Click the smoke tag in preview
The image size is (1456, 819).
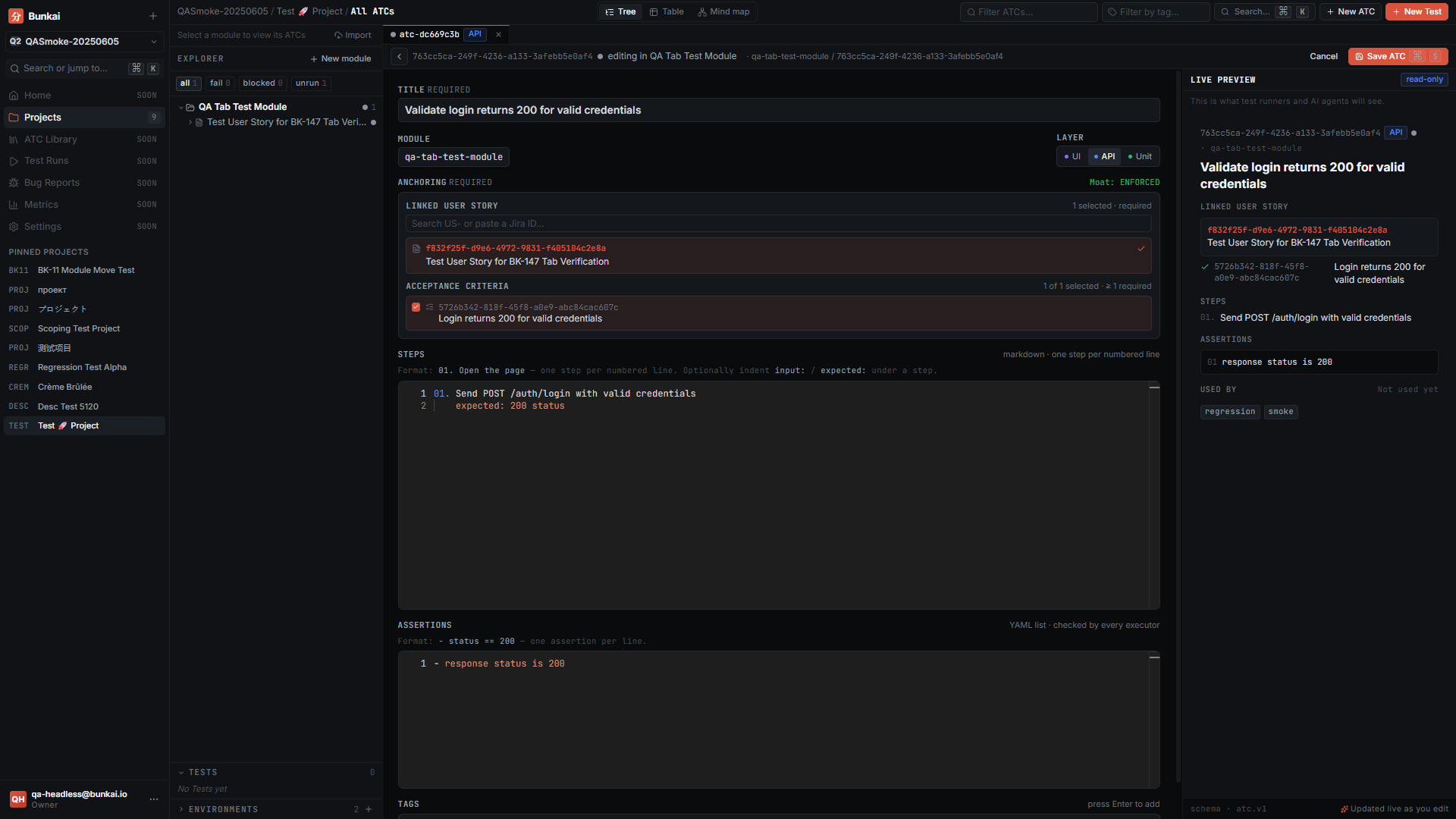point(1281,413)
